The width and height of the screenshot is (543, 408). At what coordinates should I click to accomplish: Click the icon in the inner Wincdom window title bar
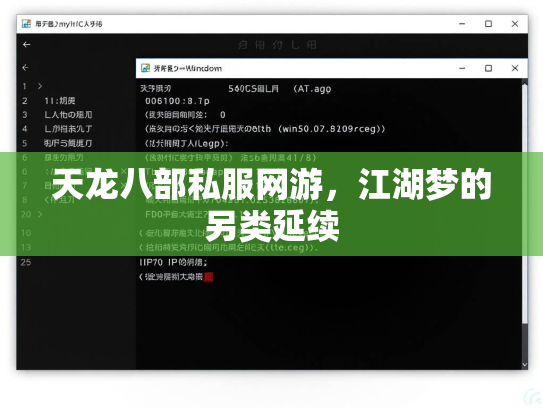click(145, 68)
